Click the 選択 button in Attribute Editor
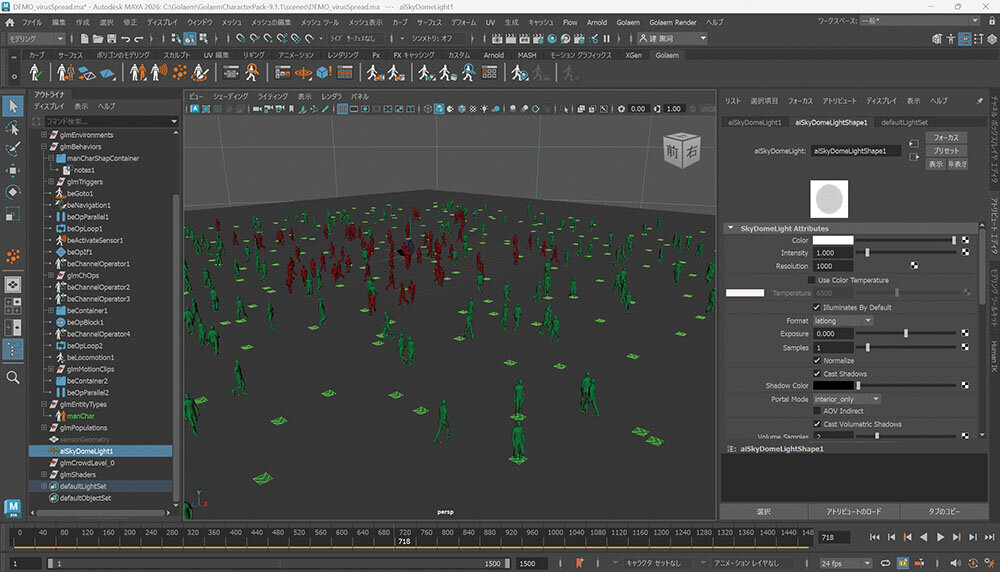Image resolution: width=1000 pixels, height=572 pixels. point(763,511)
